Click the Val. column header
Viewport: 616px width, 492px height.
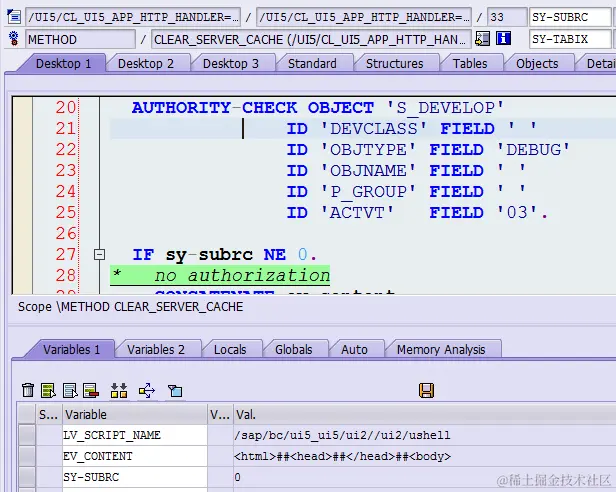coord(424,414)
